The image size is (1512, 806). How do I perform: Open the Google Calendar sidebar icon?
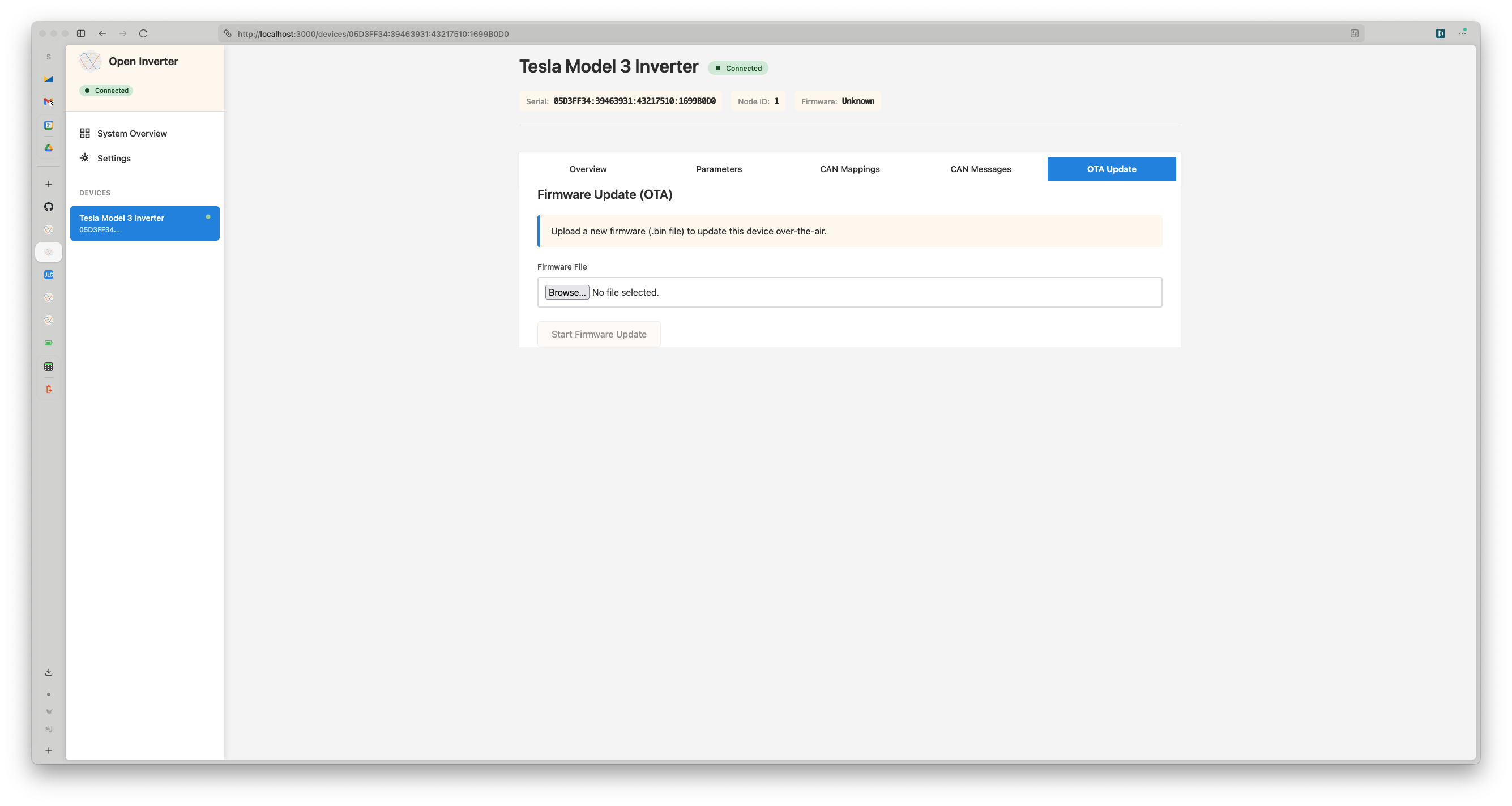tap(49, 125)
